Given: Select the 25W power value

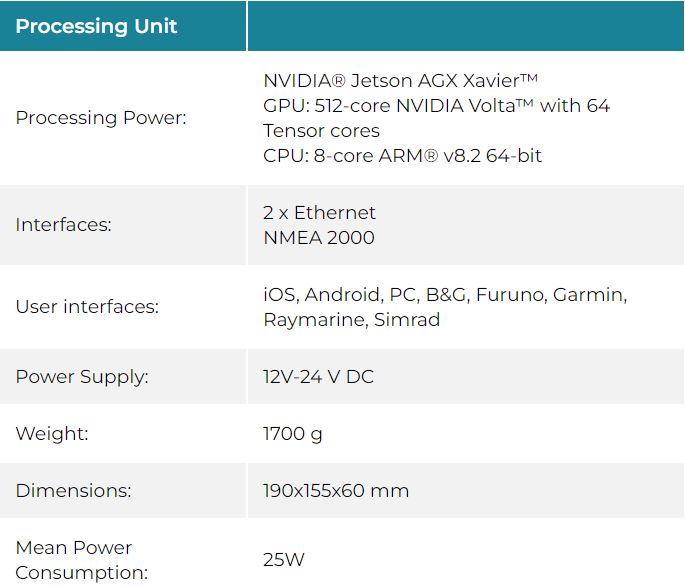Looking at the screenshot, I should 284,560.
